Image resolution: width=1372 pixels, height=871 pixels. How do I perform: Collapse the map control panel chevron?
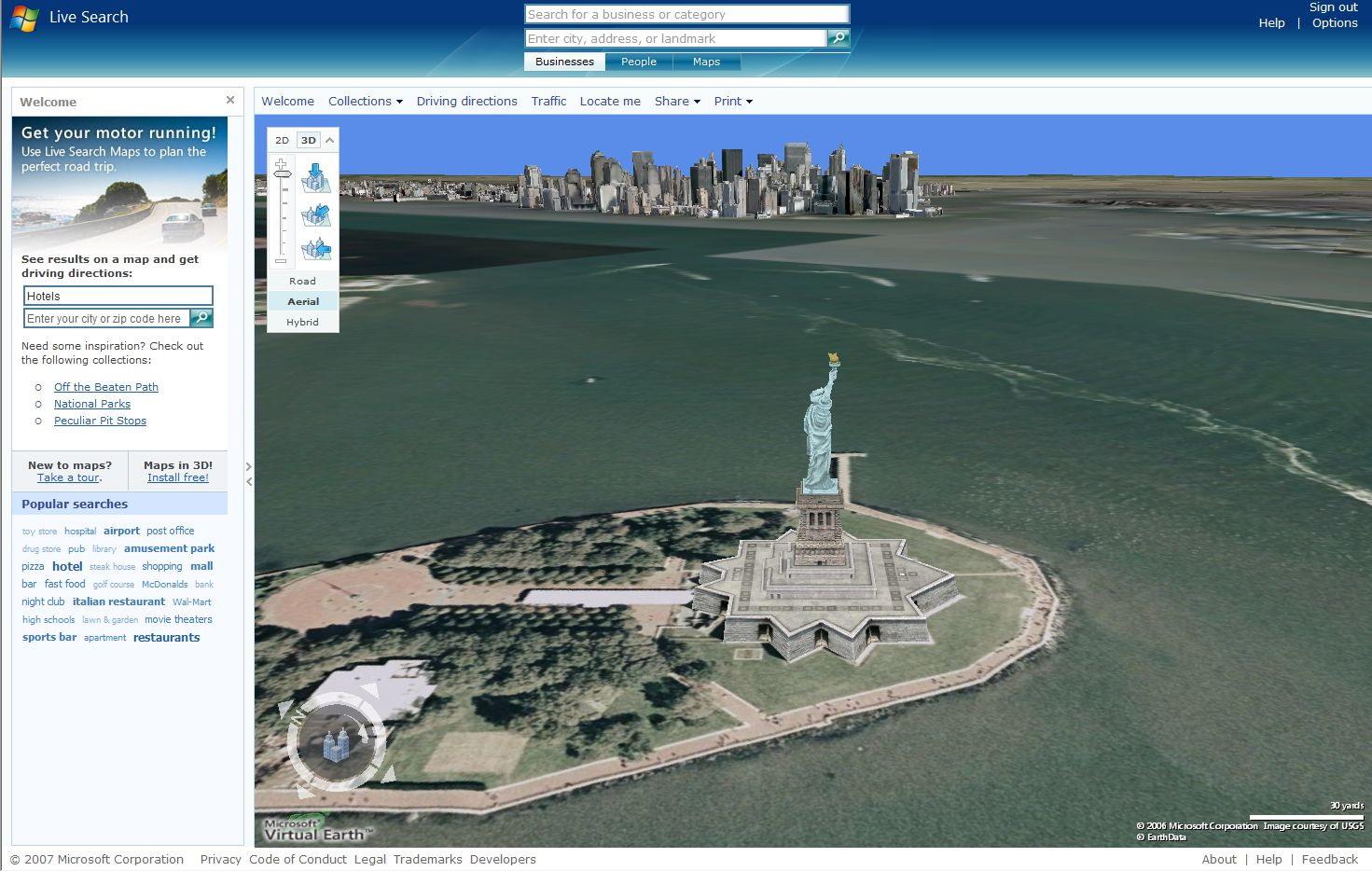point(329,140)
